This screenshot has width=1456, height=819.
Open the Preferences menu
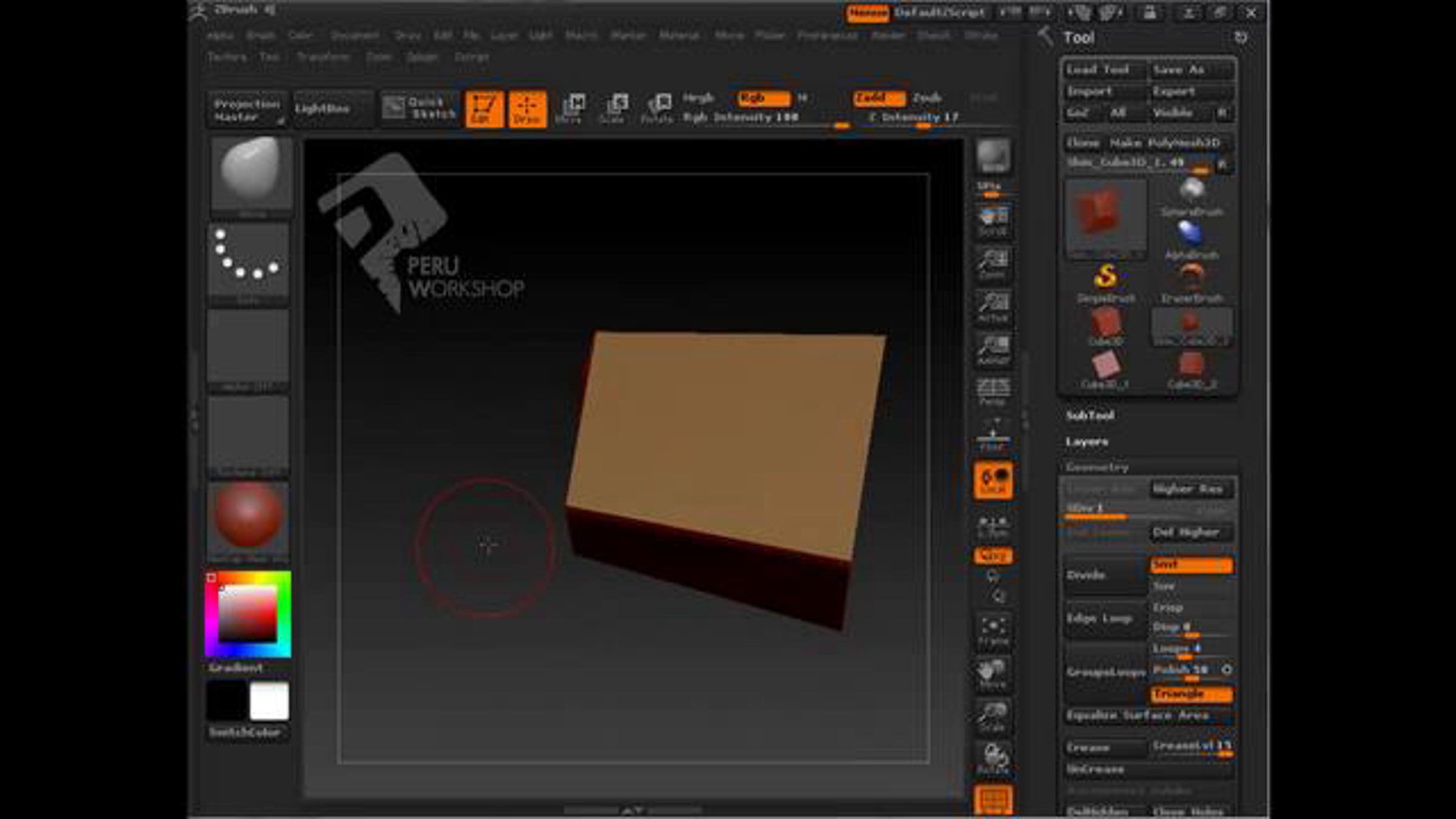point(827,36)
